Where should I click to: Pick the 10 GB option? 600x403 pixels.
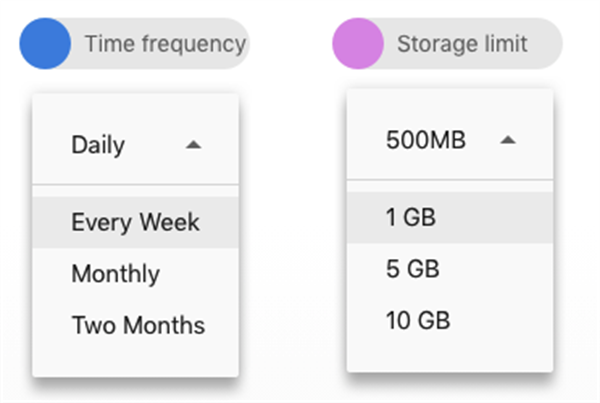[450, 320]
